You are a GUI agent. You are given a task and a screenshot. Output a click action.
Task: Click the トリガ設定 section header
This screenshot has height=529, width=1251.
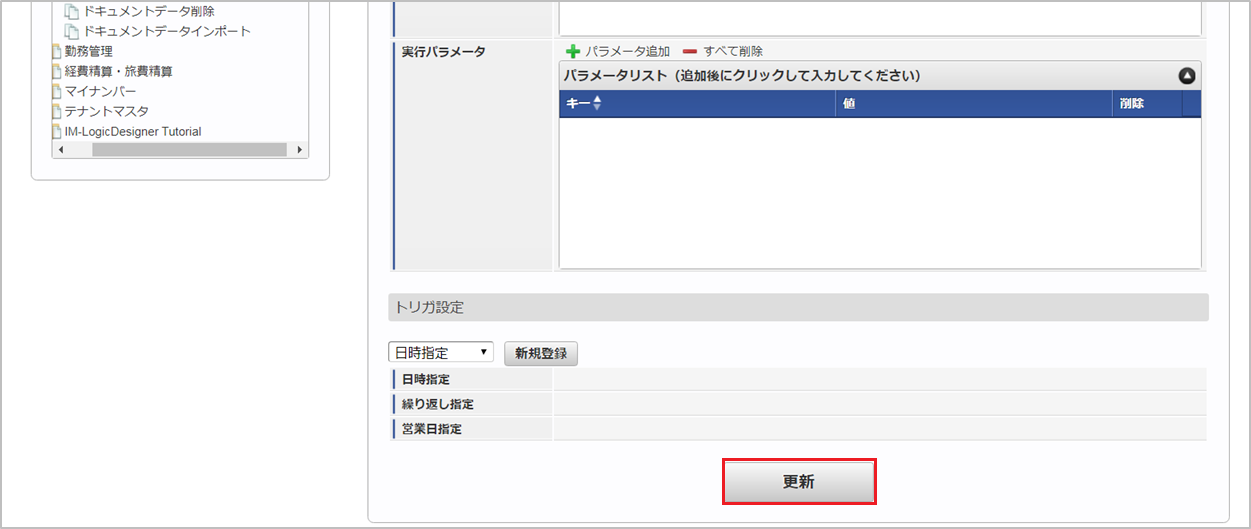[x=799, y=307]
